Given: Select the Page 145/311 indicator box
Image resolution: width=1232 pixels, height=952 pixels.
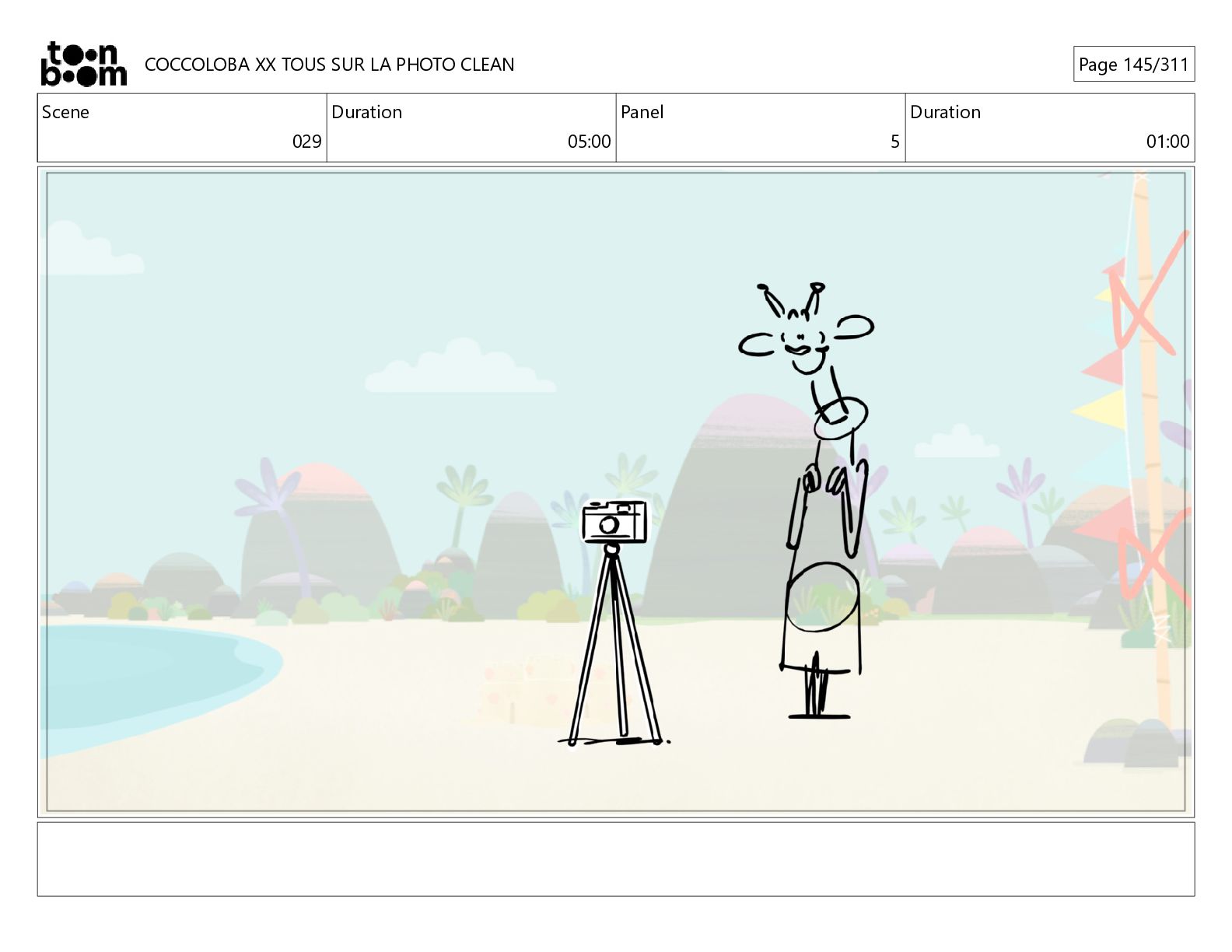Looking at the screenshot, I should tap(1134, 64).
